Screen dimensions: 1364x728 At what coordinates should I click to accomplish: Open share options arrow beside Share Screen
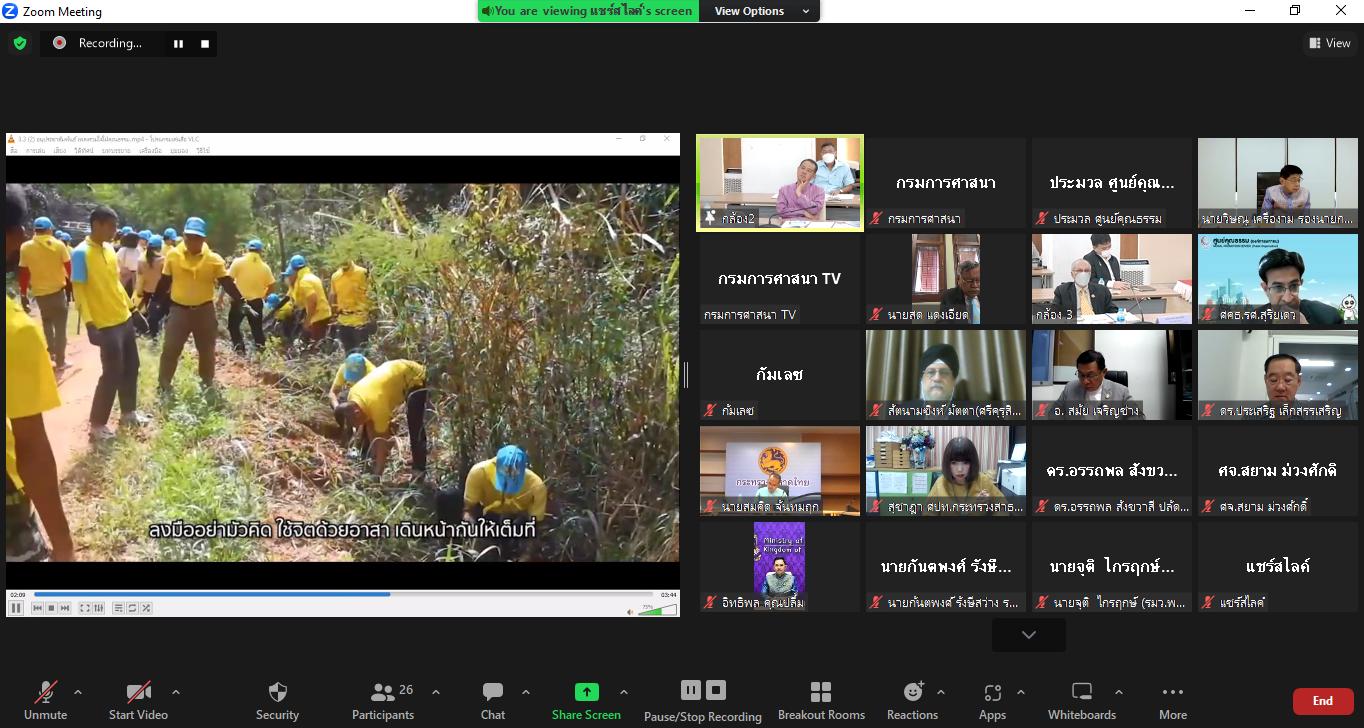[624, 692]
